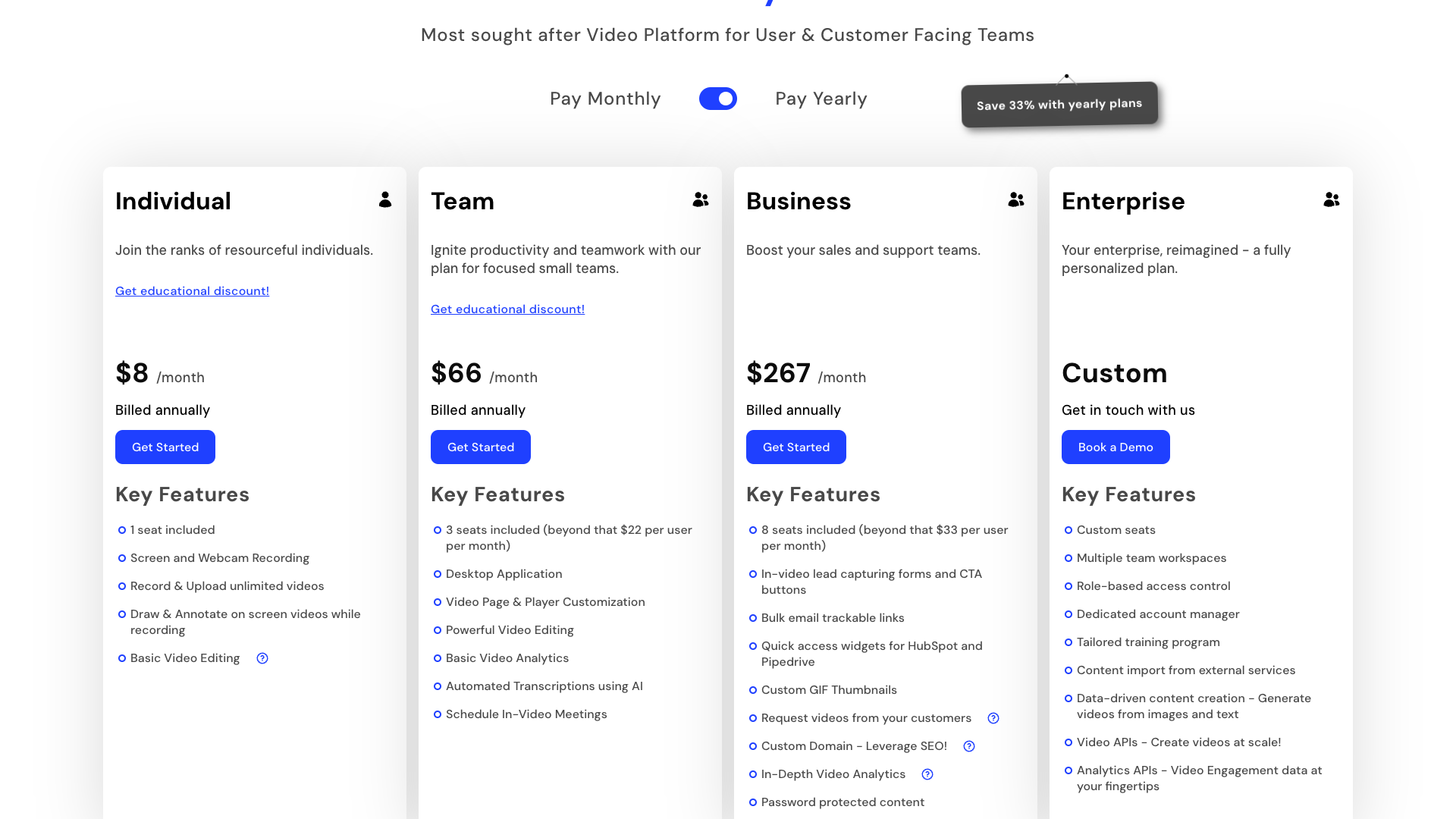This screenshot has height=819, width=1456.
Task: Select the Pay Monthly option
Action: click(x=605, y=99)
